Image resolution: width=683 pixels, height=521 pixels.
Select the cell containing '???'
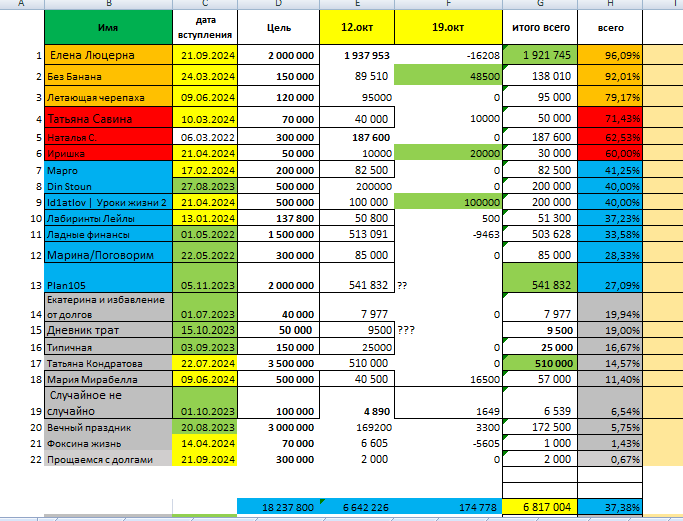click(x=448, y=330)
